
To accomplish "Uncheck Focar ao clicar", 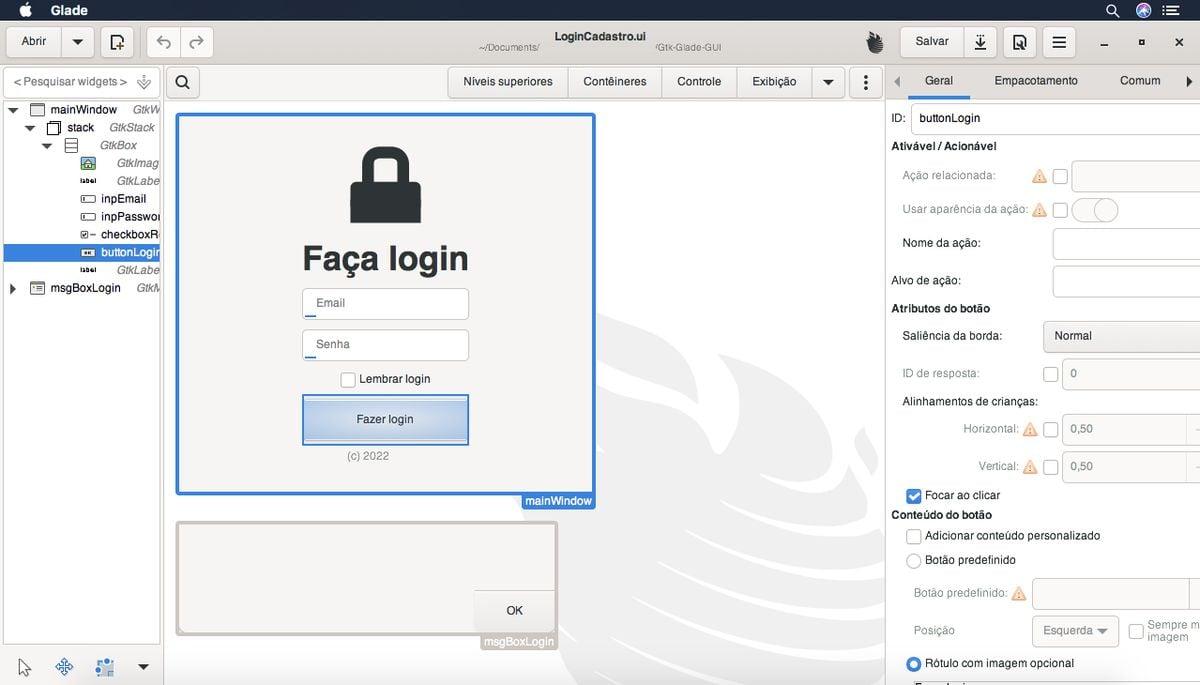I will 913,496.
